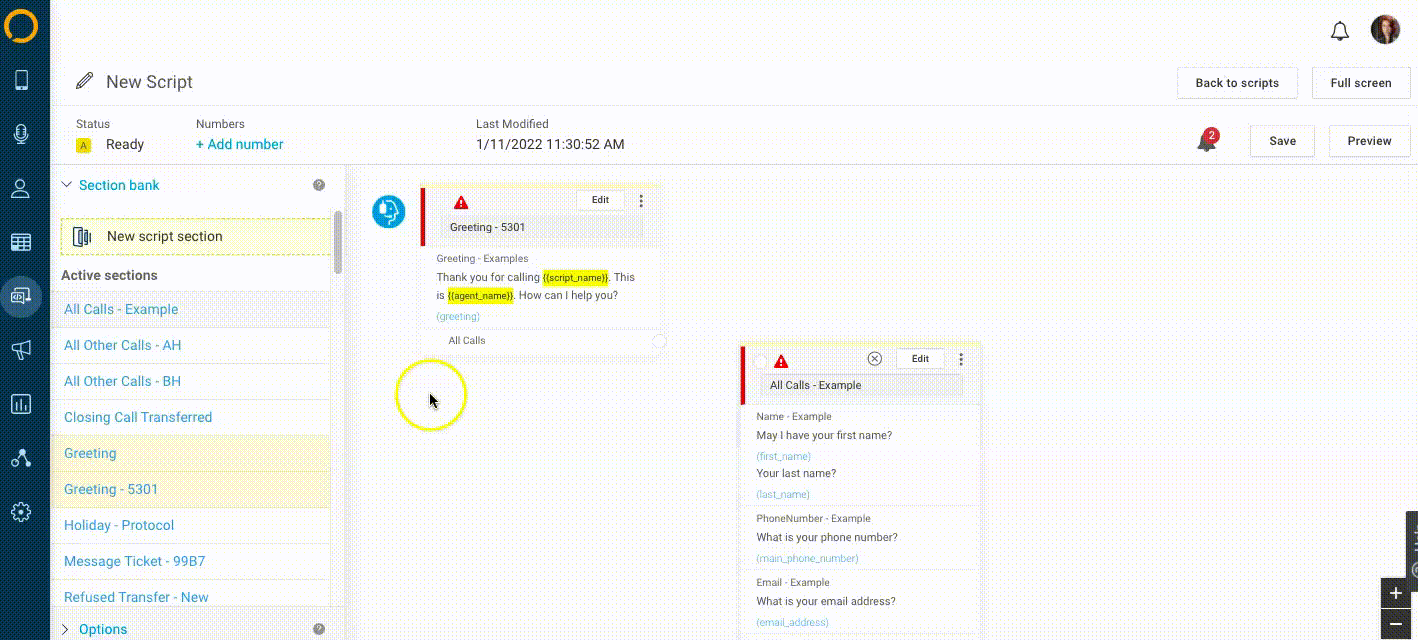
Task: Open script alerts bell with red badge
Action: click(x=1207, y=141)
